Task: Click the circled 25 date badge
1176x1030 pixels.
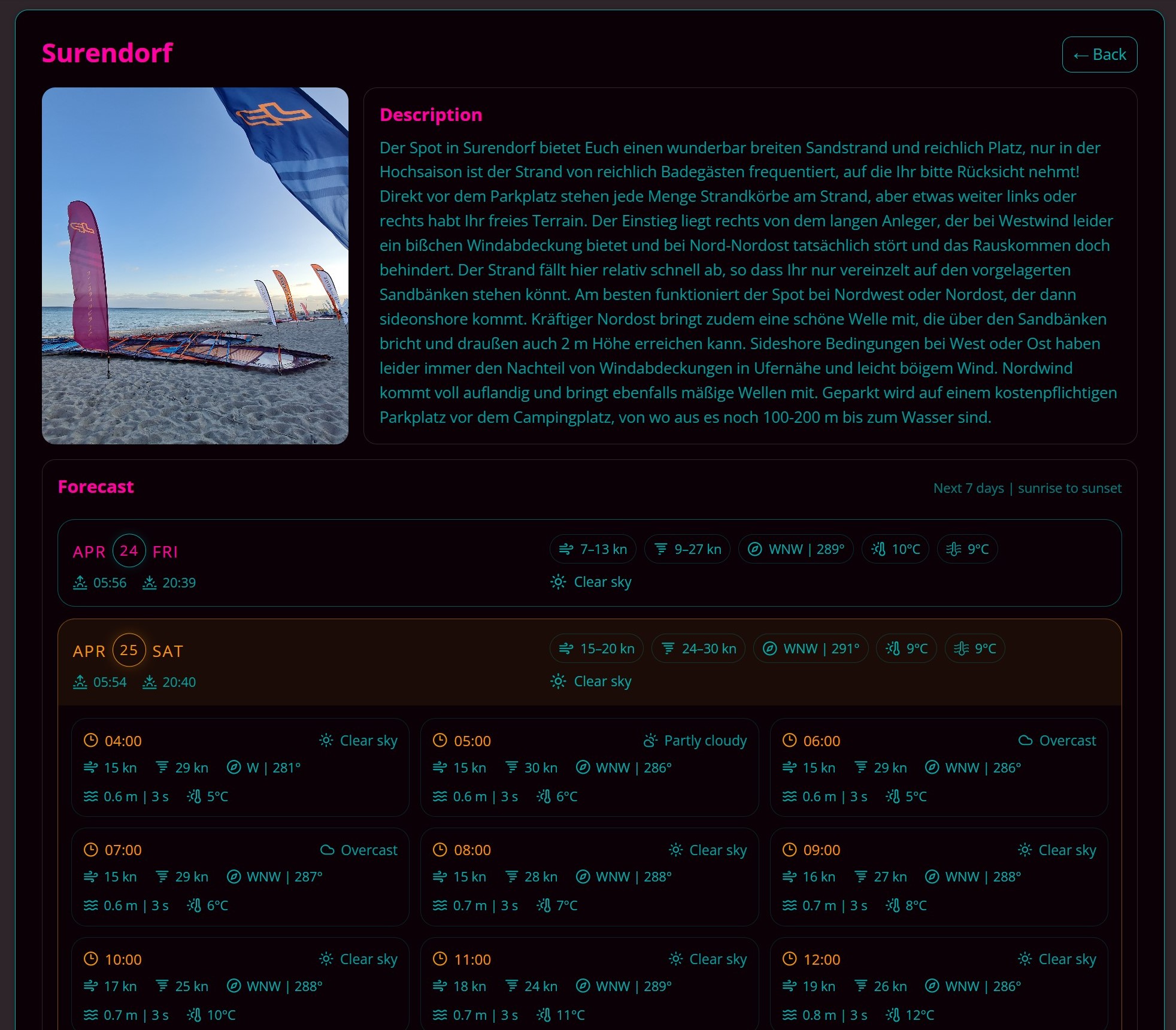Action: point(129,650)
